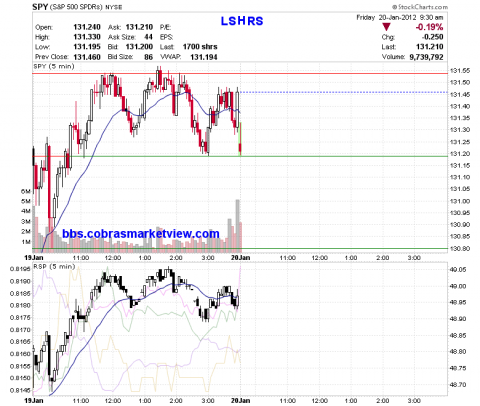Click the StockCharts.com copyright logo
This screenshot has height=406, width=480.
coord(420,7)
